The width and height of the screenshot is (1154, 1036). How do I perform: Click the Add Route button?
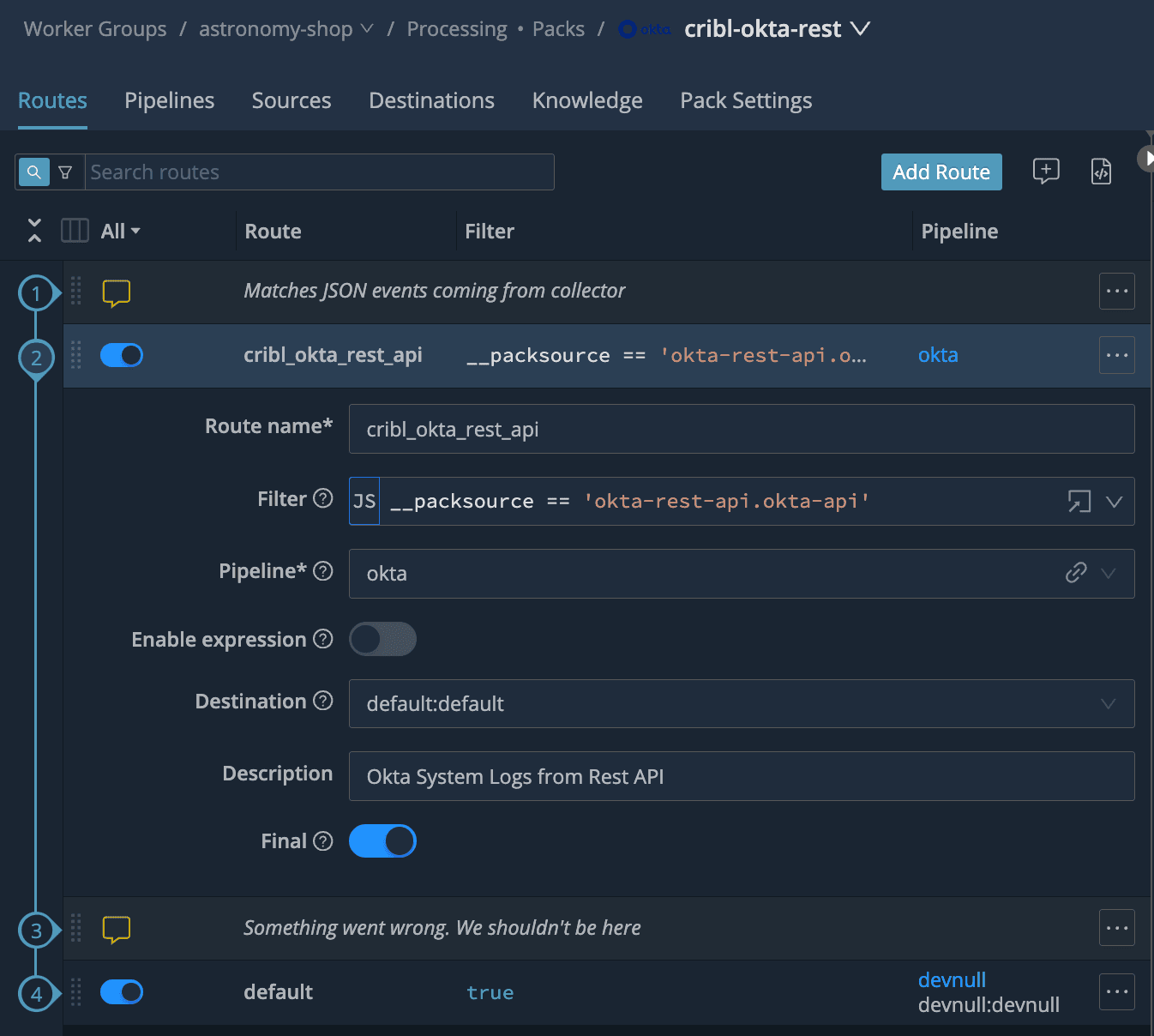coord(941,172)
